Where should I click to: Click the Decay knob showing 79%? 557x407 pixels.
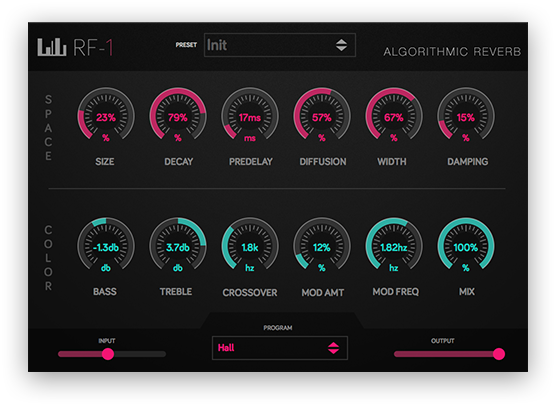[178, 115]
